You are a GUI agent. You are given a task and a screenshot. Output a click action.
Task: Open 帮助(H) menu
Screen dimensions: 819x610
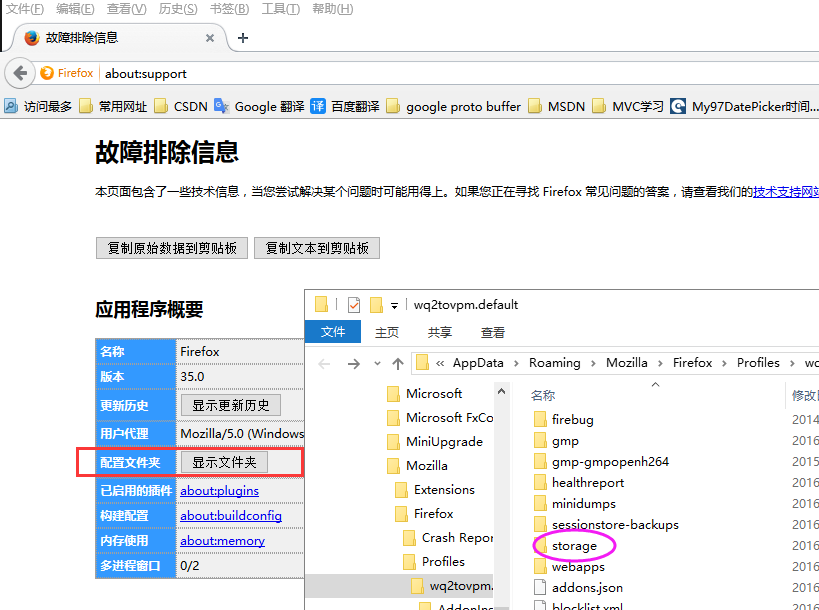tap(333, 9)
